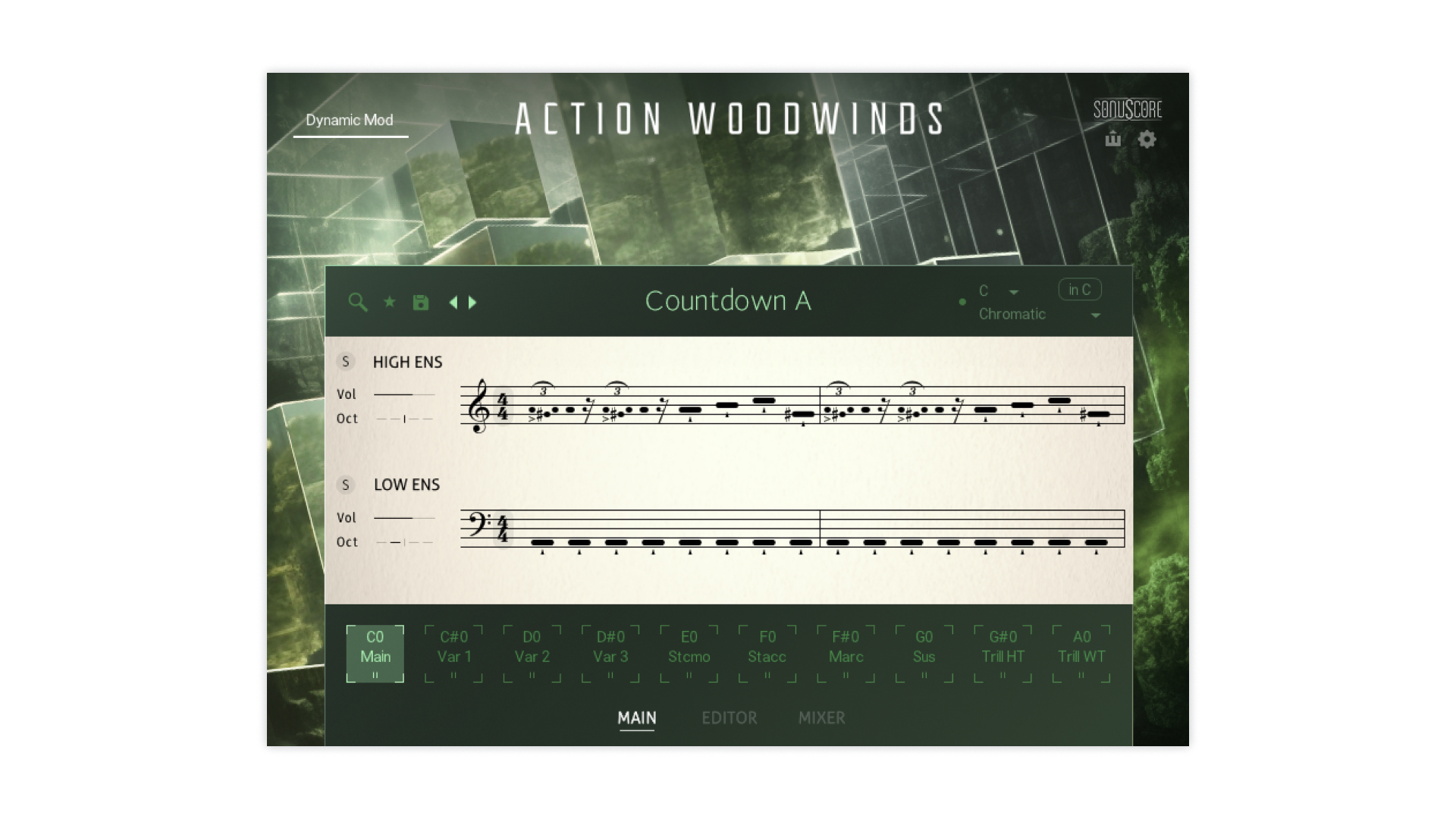This screenshot has width=1456, height=819.
Task: Select the C#0 Var 1 keyswitch
Action: (454, 653)
